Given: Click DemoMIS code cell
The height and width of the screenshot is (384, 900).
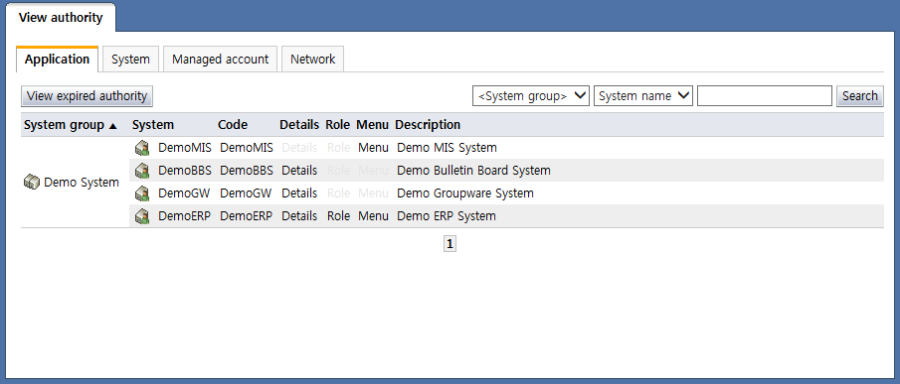Looking at the screenshot, I should (247, 148).
